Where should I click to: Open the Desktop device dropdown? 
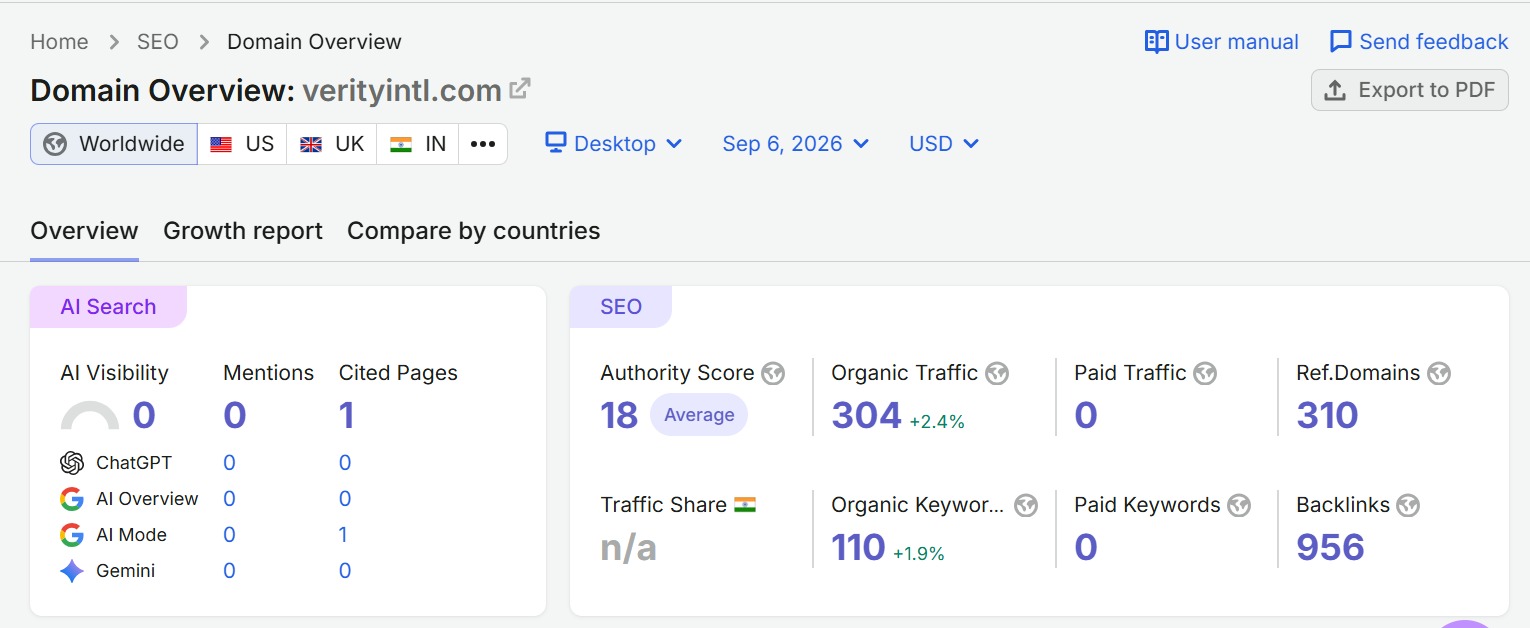(x=614, y=144)
